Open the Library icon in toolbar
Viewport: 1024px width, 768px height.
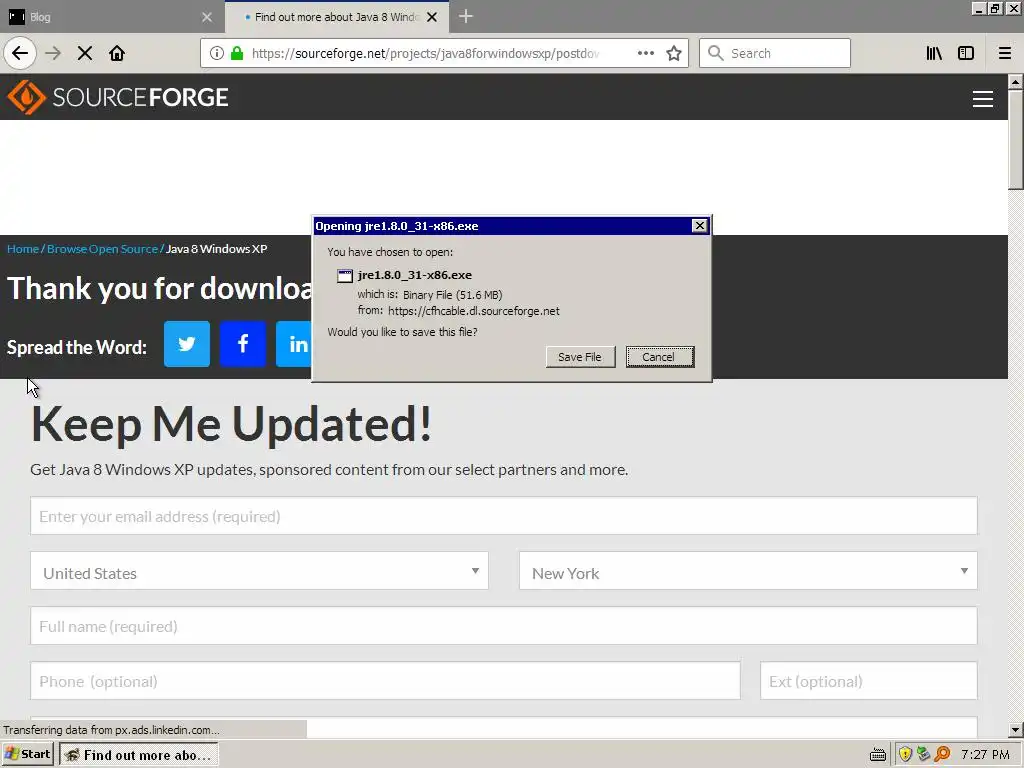tap(934, 53)
